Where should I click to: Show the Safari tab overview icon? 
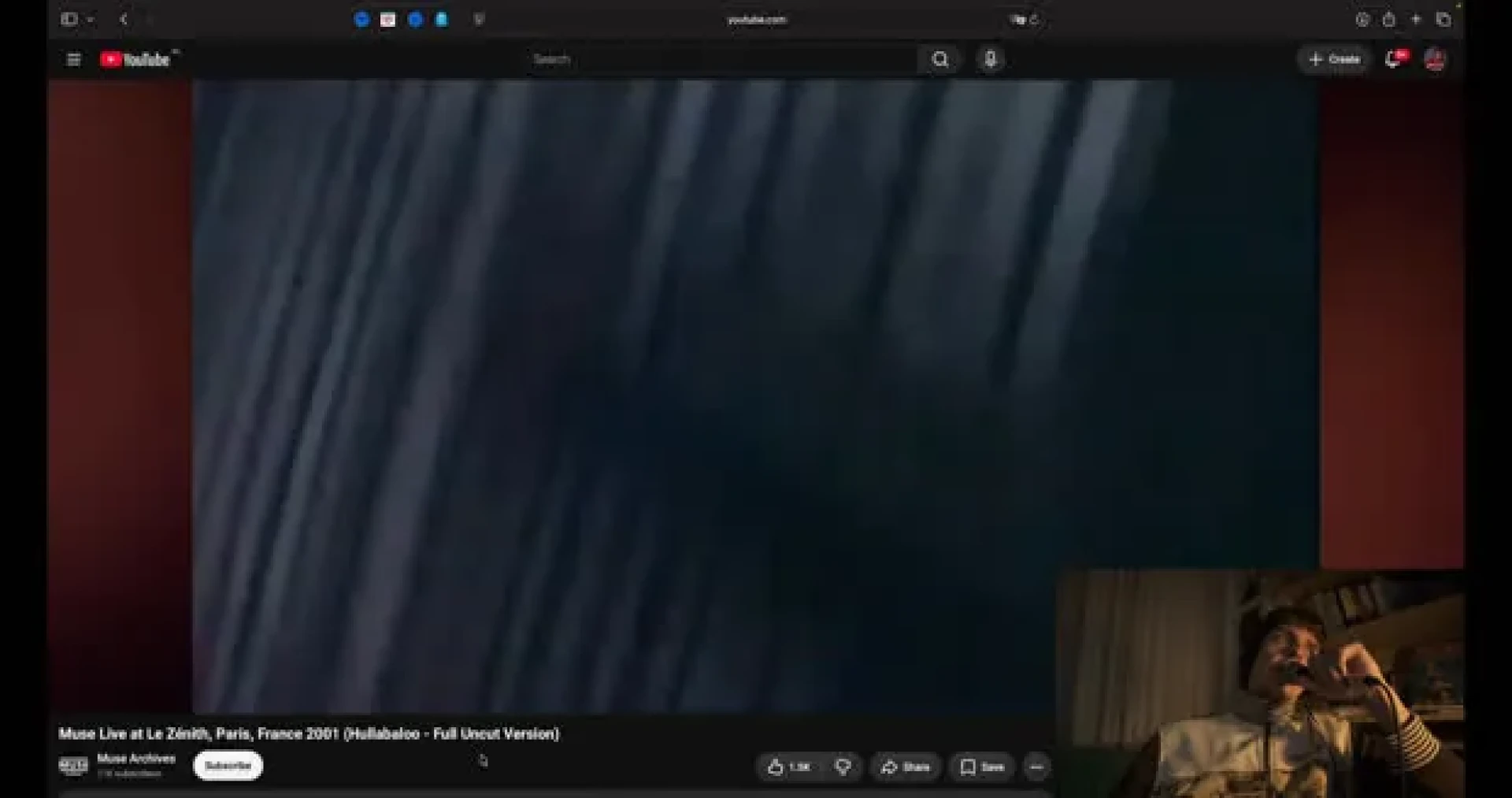pos(1443,19)
